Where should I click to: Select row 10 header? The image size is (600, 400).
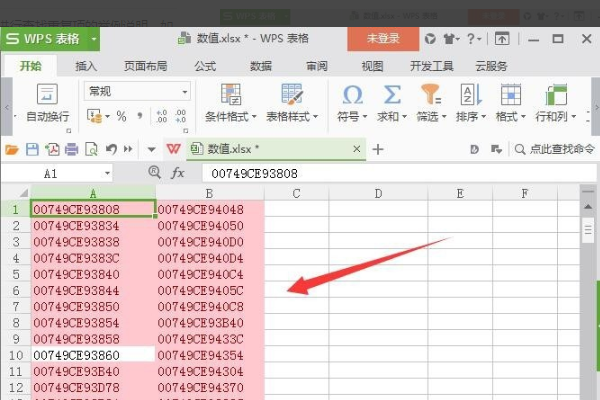(16, 355)
